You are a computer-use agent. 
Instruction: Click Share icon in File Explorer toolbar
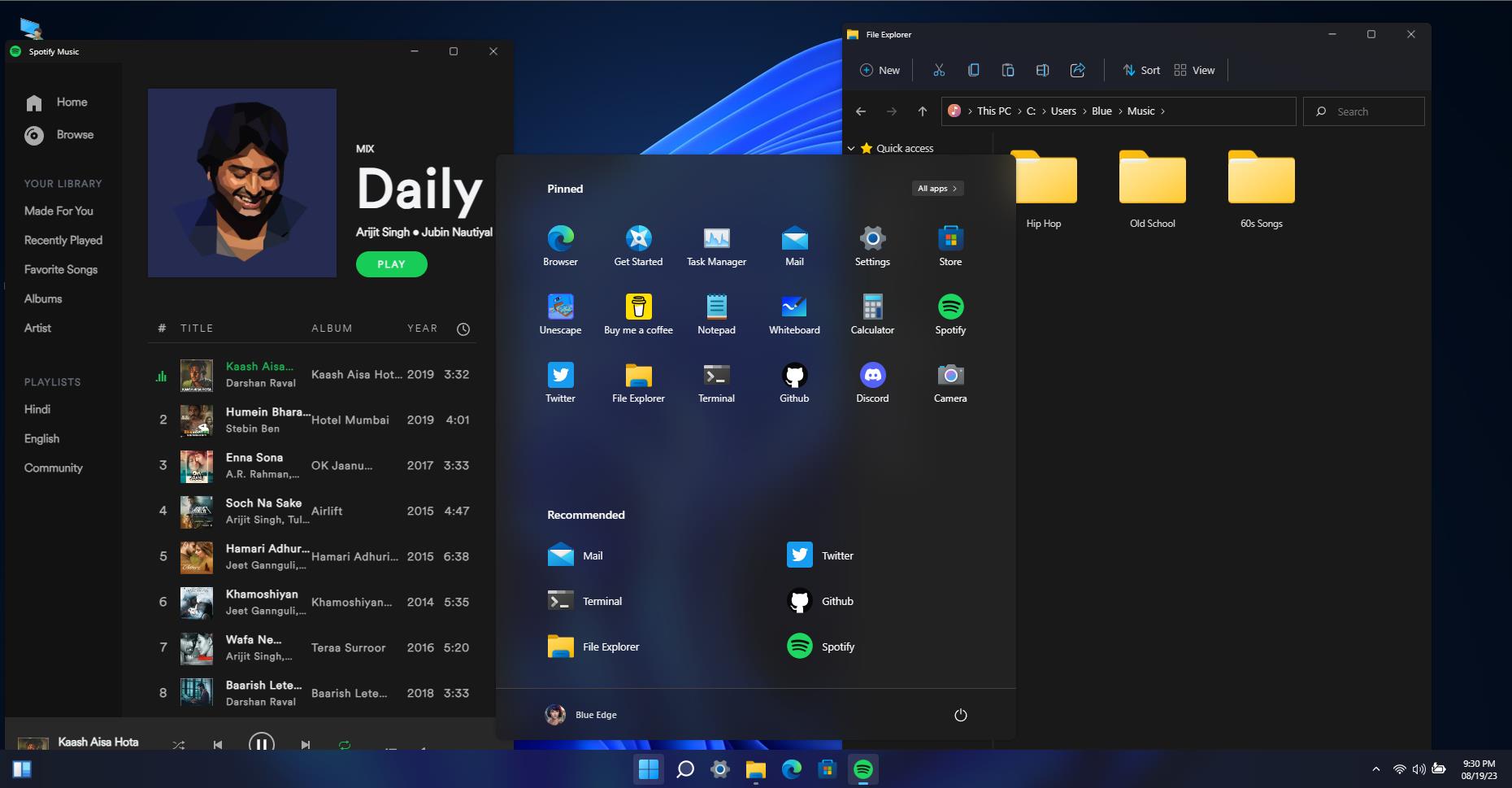coord(1077,70)
